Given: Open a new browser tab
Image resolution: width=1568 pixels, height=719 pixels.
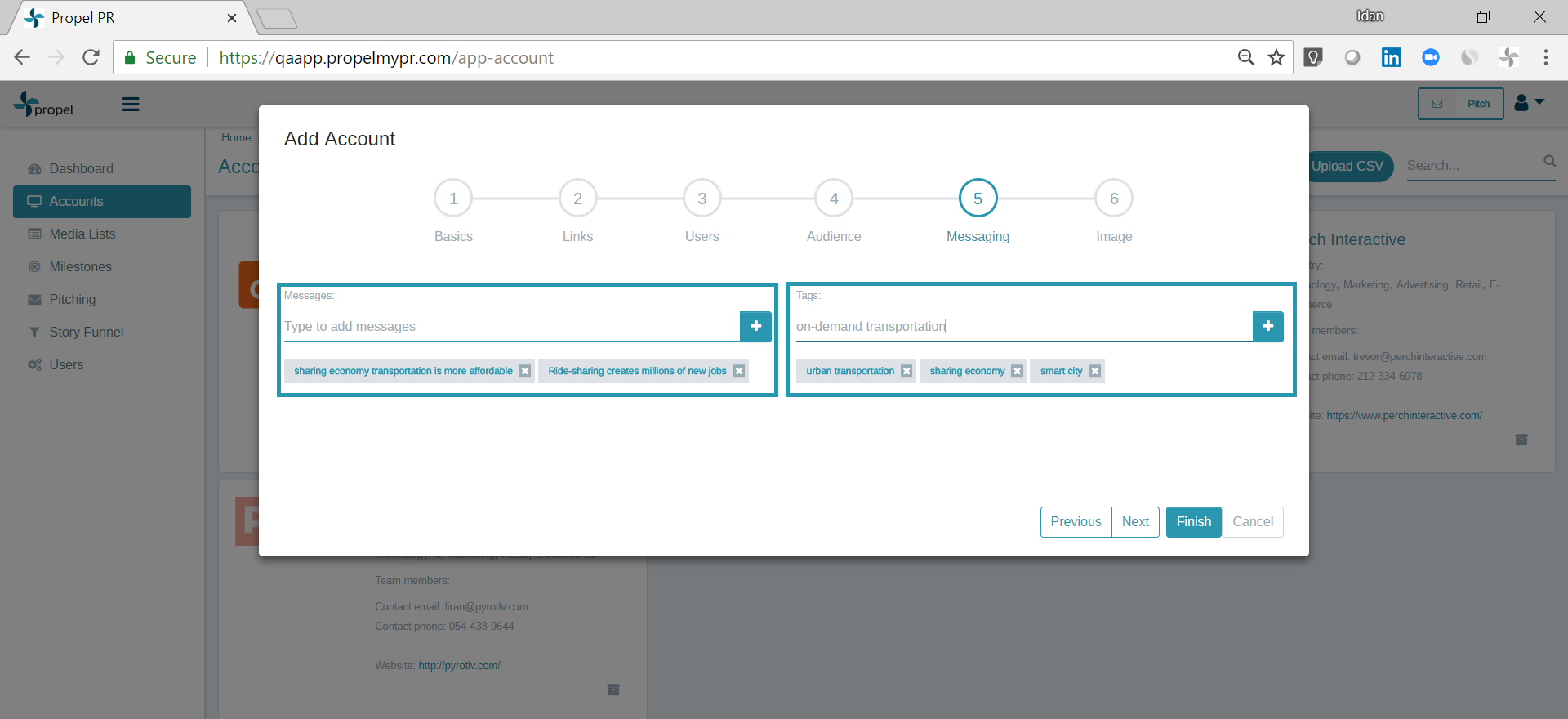Looking at the screenshot, I should point(277,18).
